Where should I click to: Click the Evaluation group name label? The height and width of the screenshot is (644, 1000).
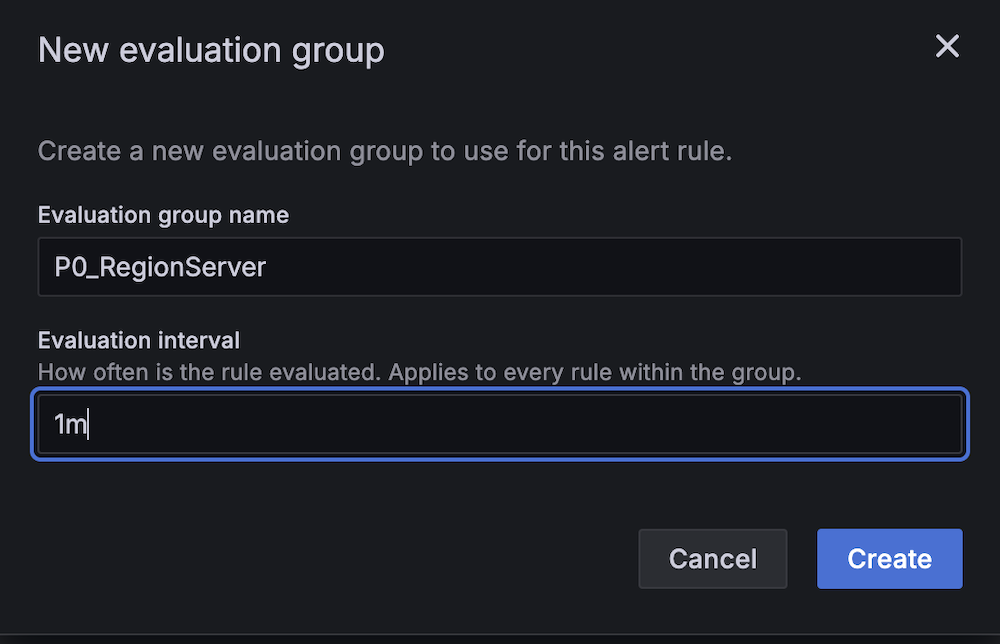tap(163, 214)
